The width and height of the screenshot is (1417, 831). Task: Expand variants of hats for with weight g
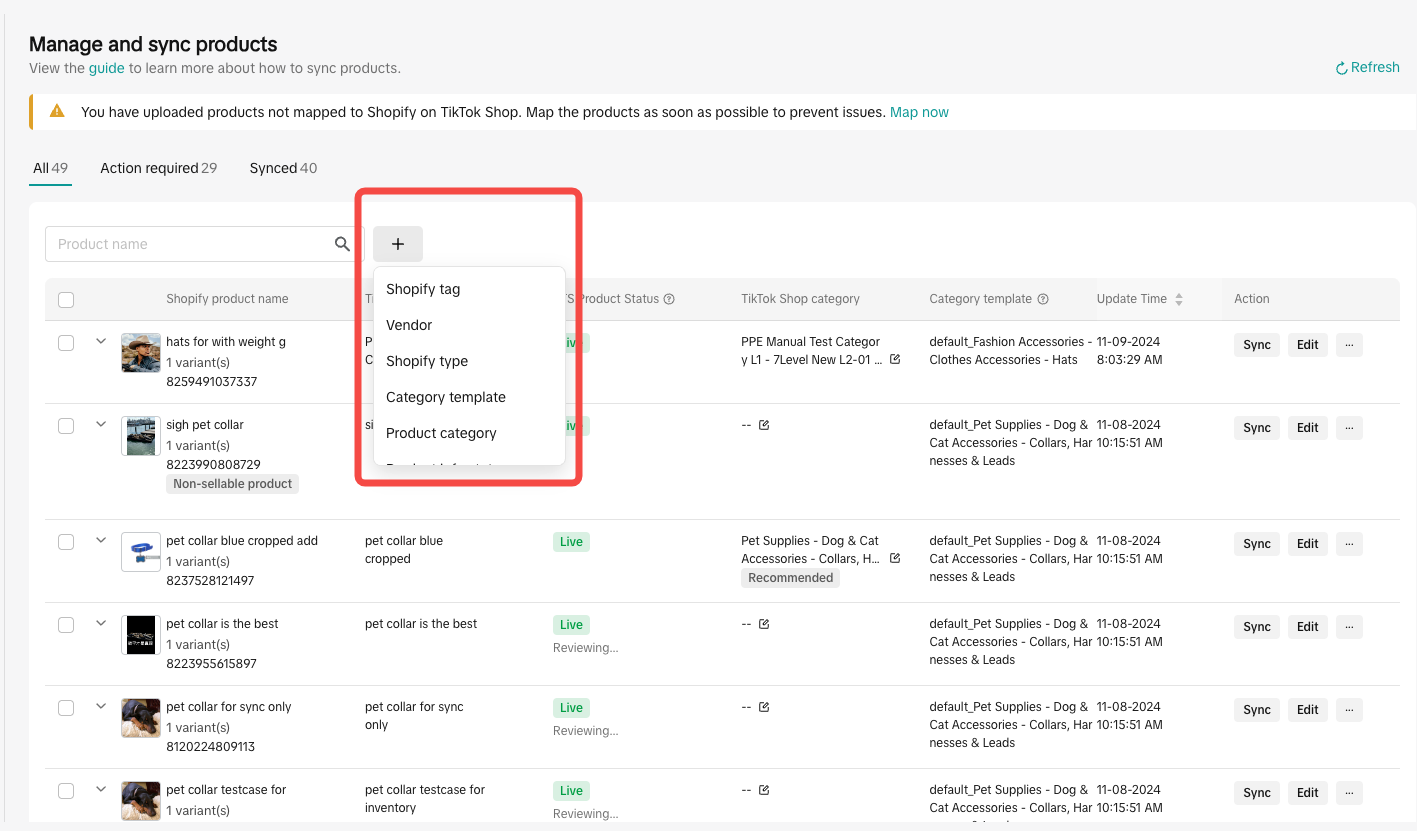coord(101,341)
